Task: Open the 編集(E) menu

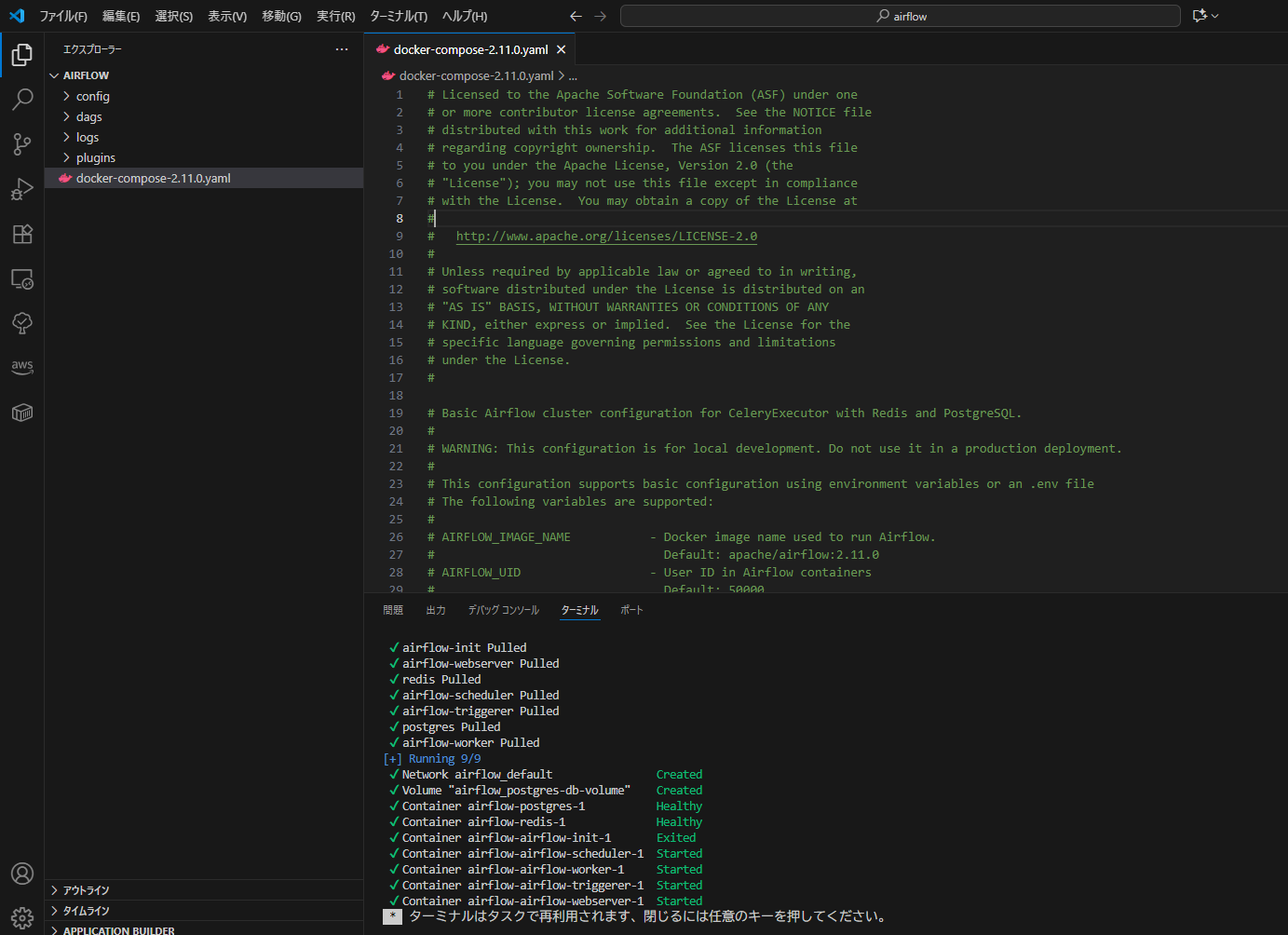Action: pos(121,16)
